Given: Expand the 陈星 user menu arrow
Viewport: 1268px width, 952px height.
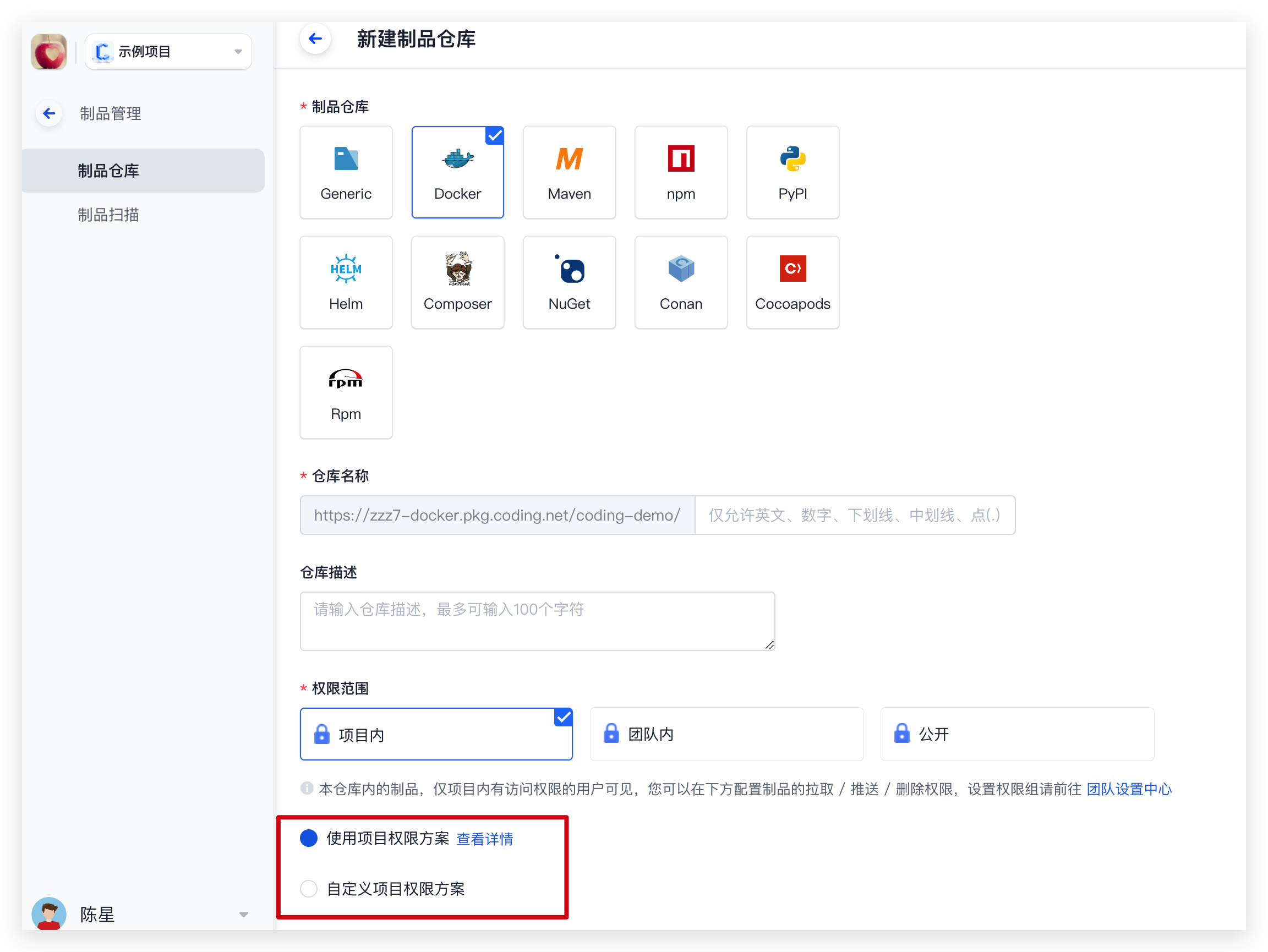Looking at the screenshot, I should (244, 914).
